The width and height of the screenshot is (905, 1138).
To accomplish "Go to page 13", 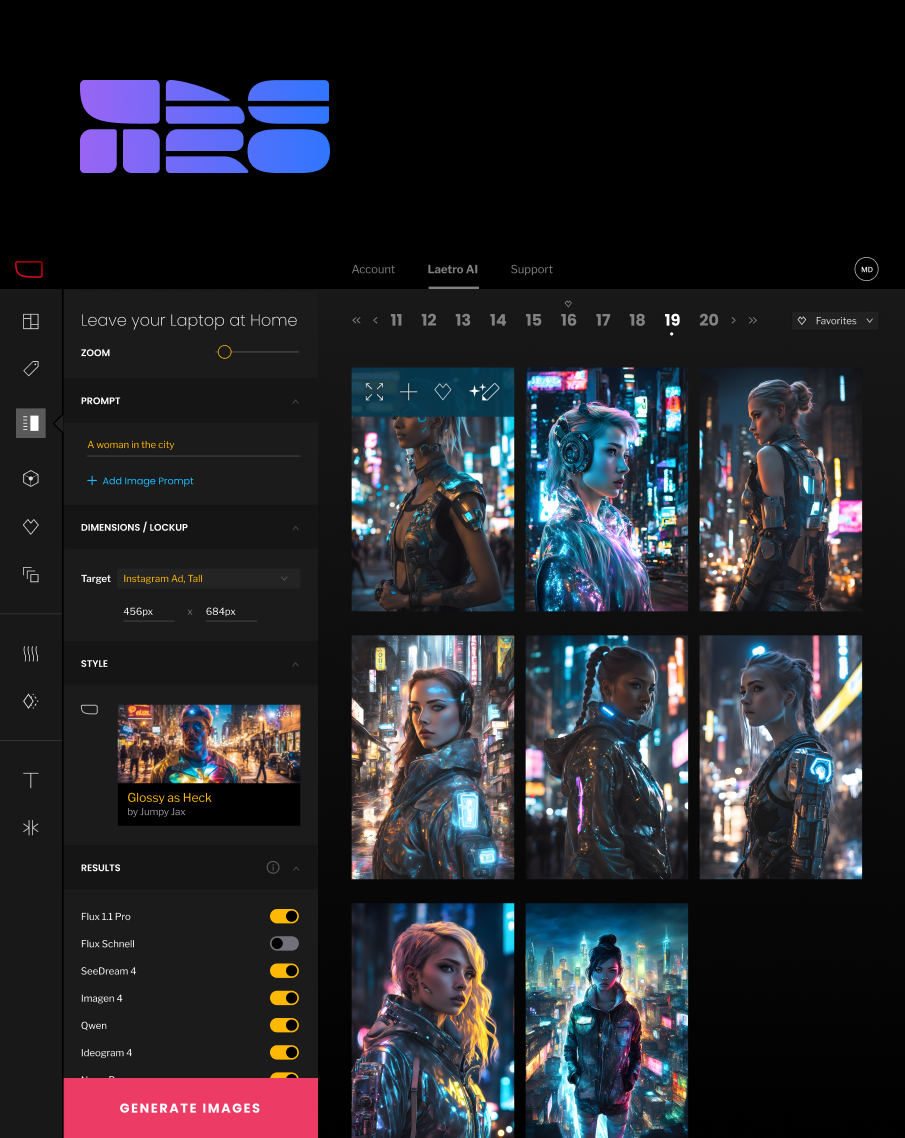I will coord(463,320).
